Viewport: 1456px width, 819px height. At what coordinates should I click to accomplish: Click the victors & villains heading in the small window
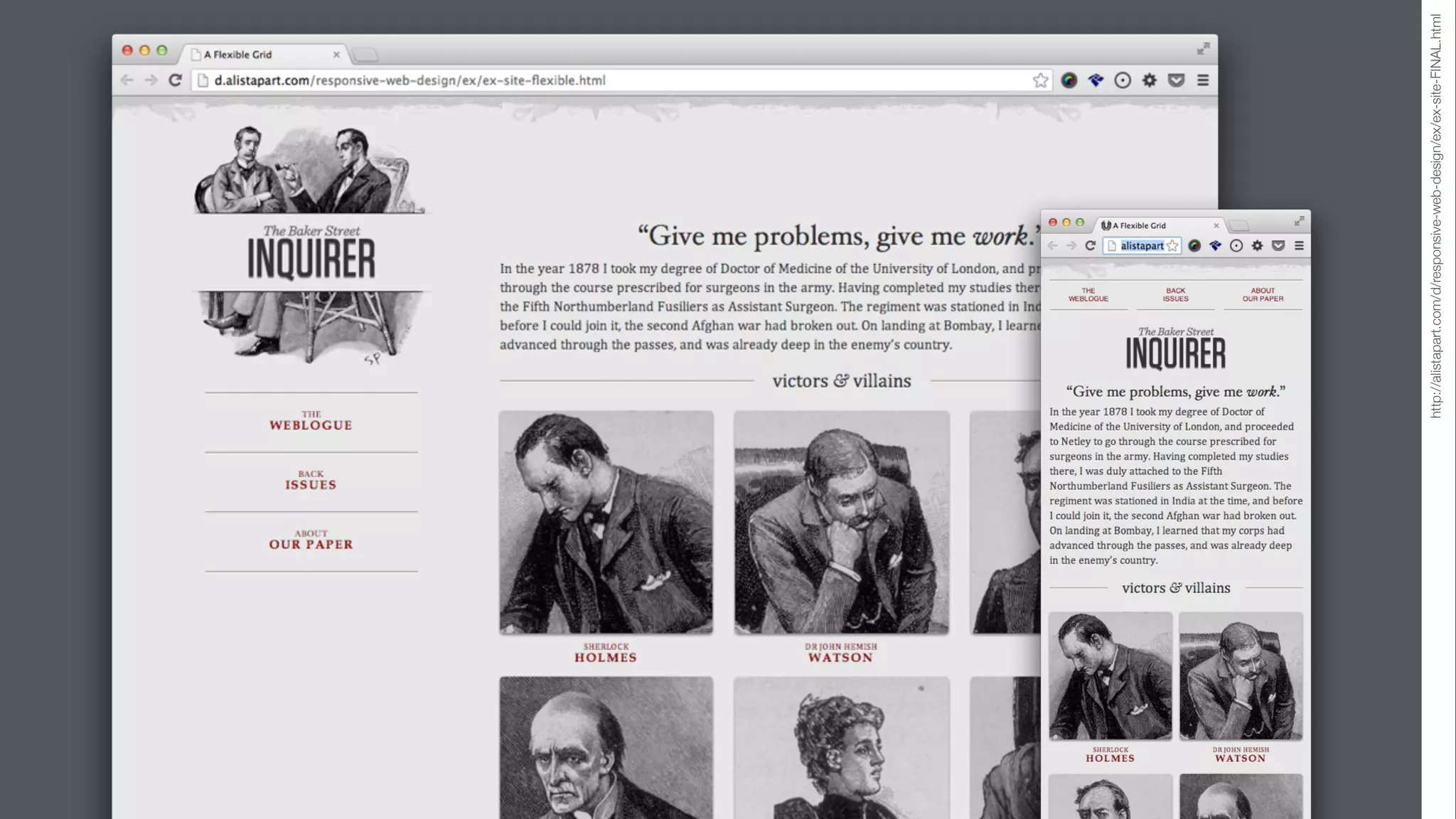(x=1176, y=588)
